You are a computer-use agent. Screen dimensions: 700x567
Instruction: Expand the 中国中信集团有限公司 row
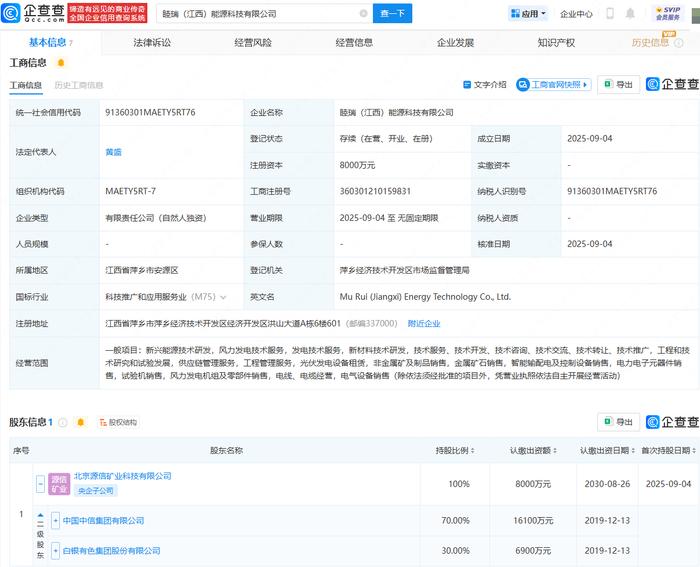click(x=55, y=521)
